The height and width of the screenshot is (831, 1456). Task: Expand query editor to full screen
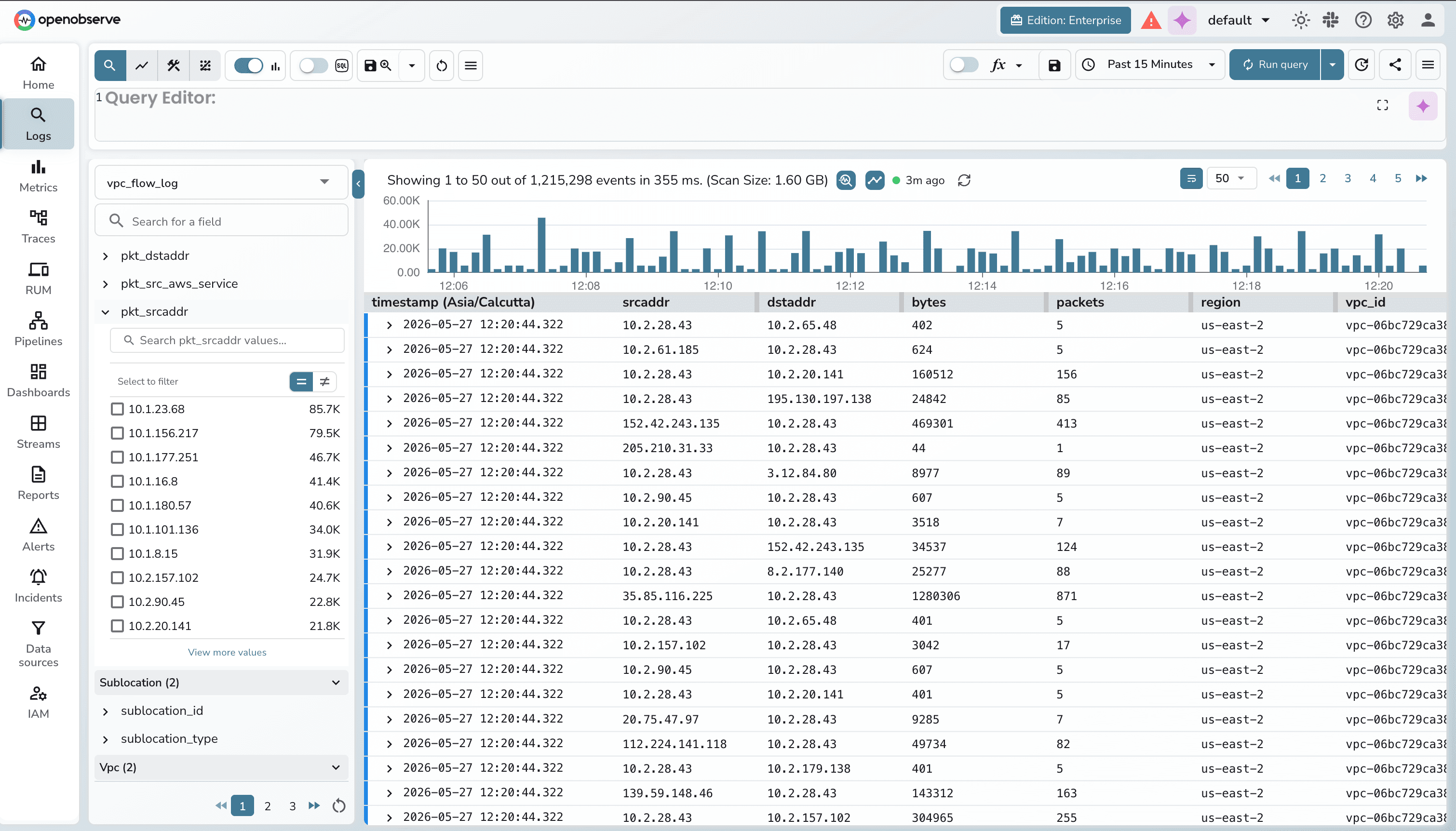pyautogui.click(x=1382, y=105)
